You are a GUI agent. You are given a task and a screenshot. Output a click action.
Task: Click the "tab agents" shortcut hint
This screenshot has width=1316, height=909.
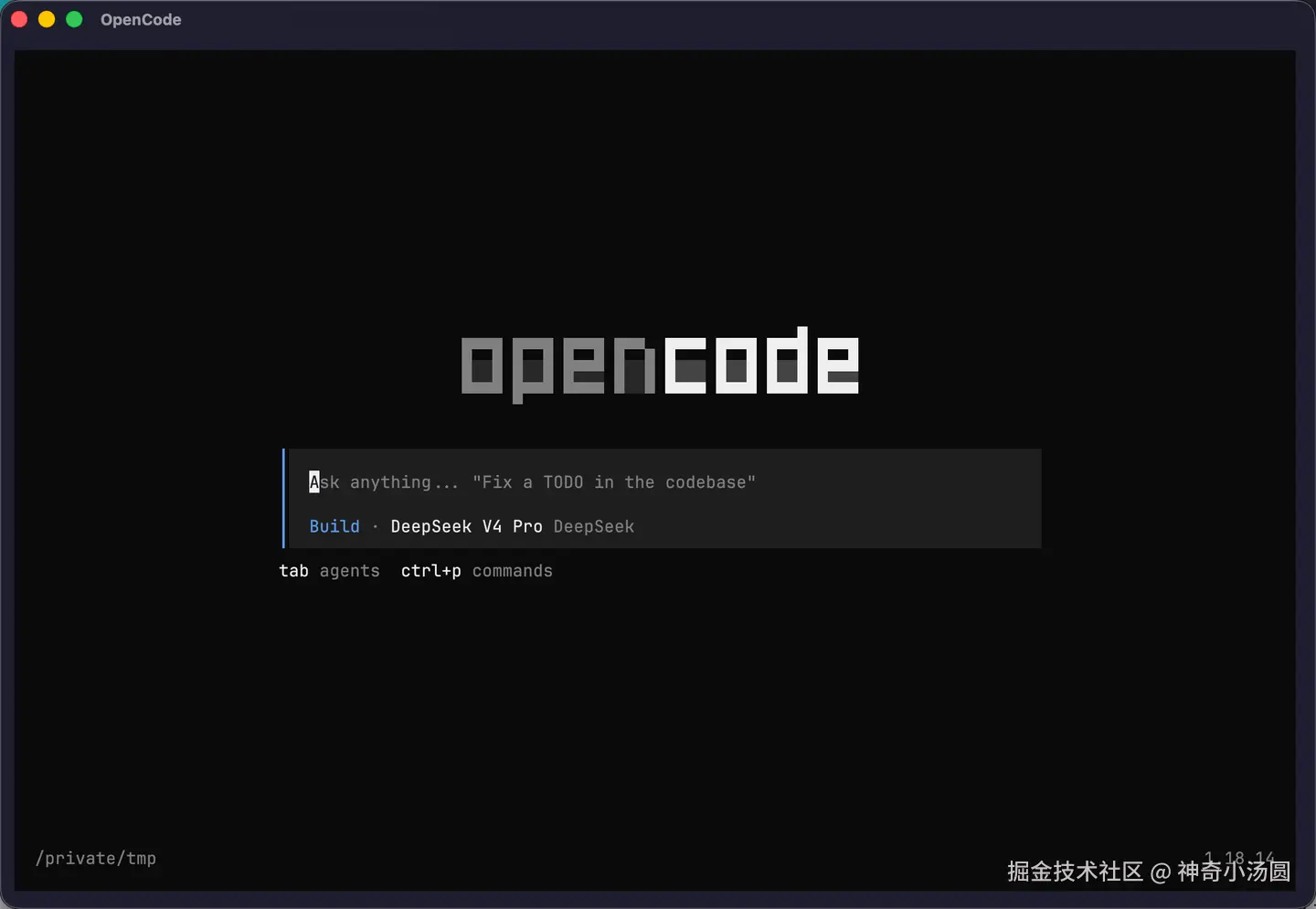coord(329,571)
